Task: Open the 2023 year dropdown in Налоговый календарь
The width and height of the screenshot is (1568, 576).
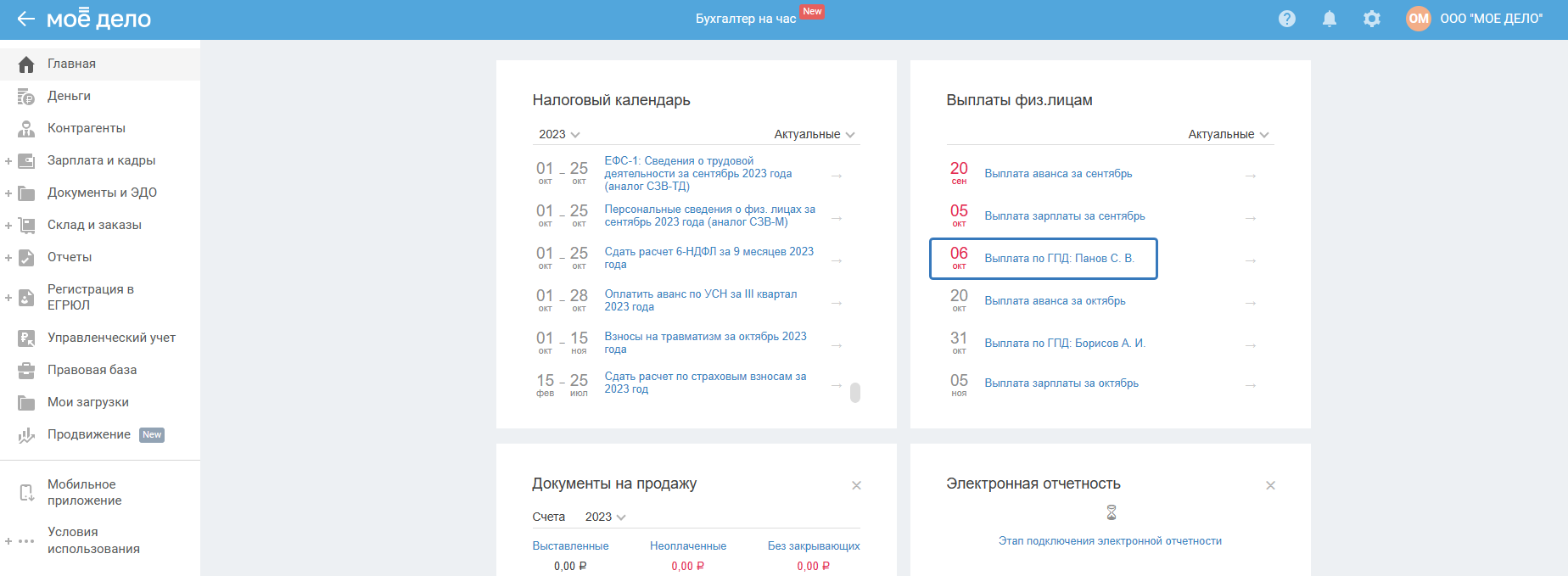Action: (x=559, y=134)
